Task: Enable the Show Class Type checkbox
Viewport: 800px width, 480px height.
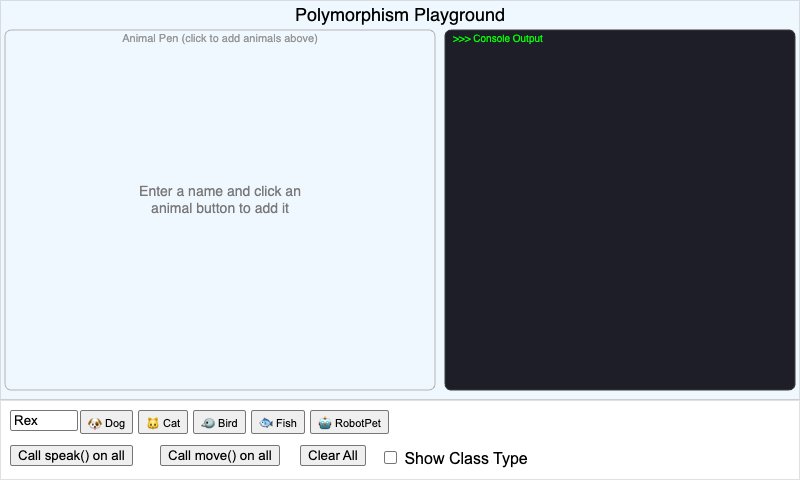Action: 391,458
